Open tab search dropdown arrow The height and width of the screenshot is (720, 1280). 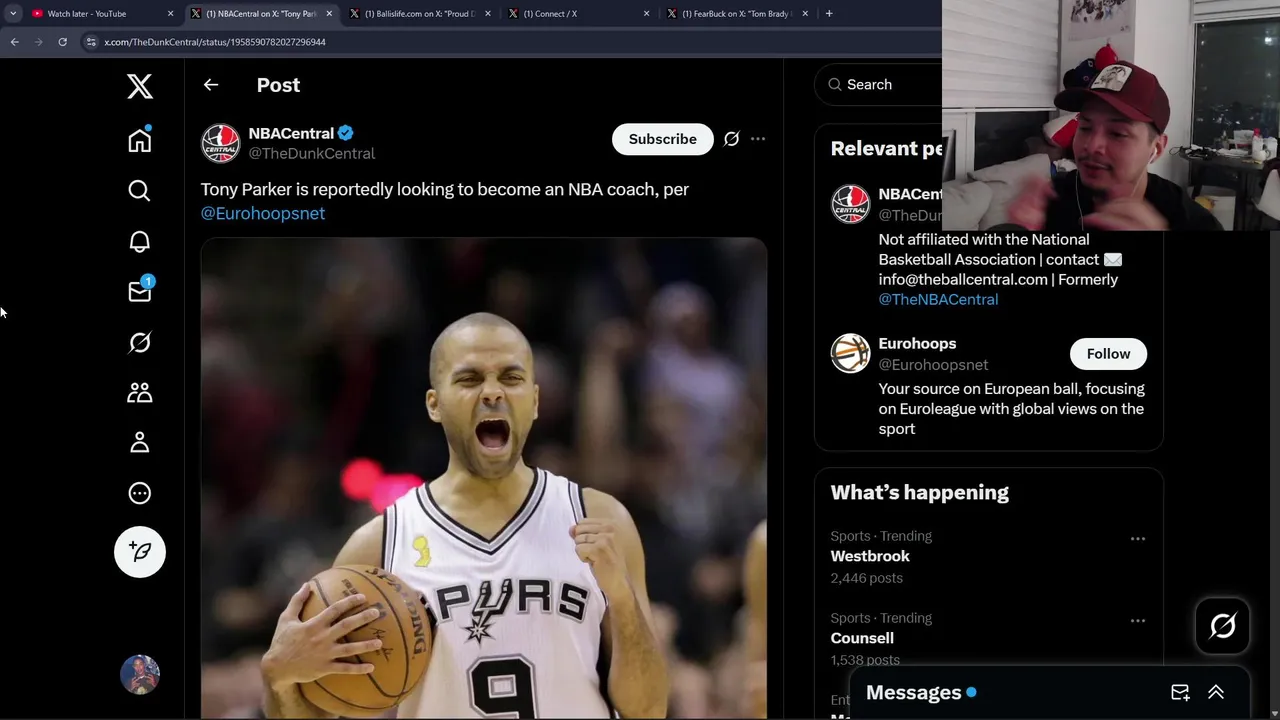[12, 13]
